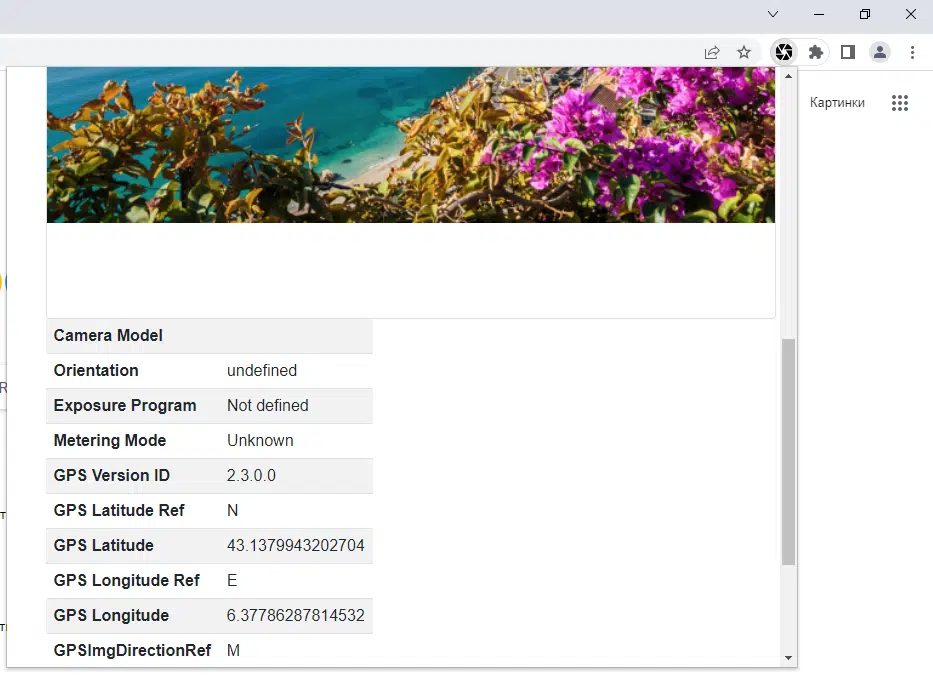
Task: Open the Chrome three-dot menu
Action: click(912, 52)
